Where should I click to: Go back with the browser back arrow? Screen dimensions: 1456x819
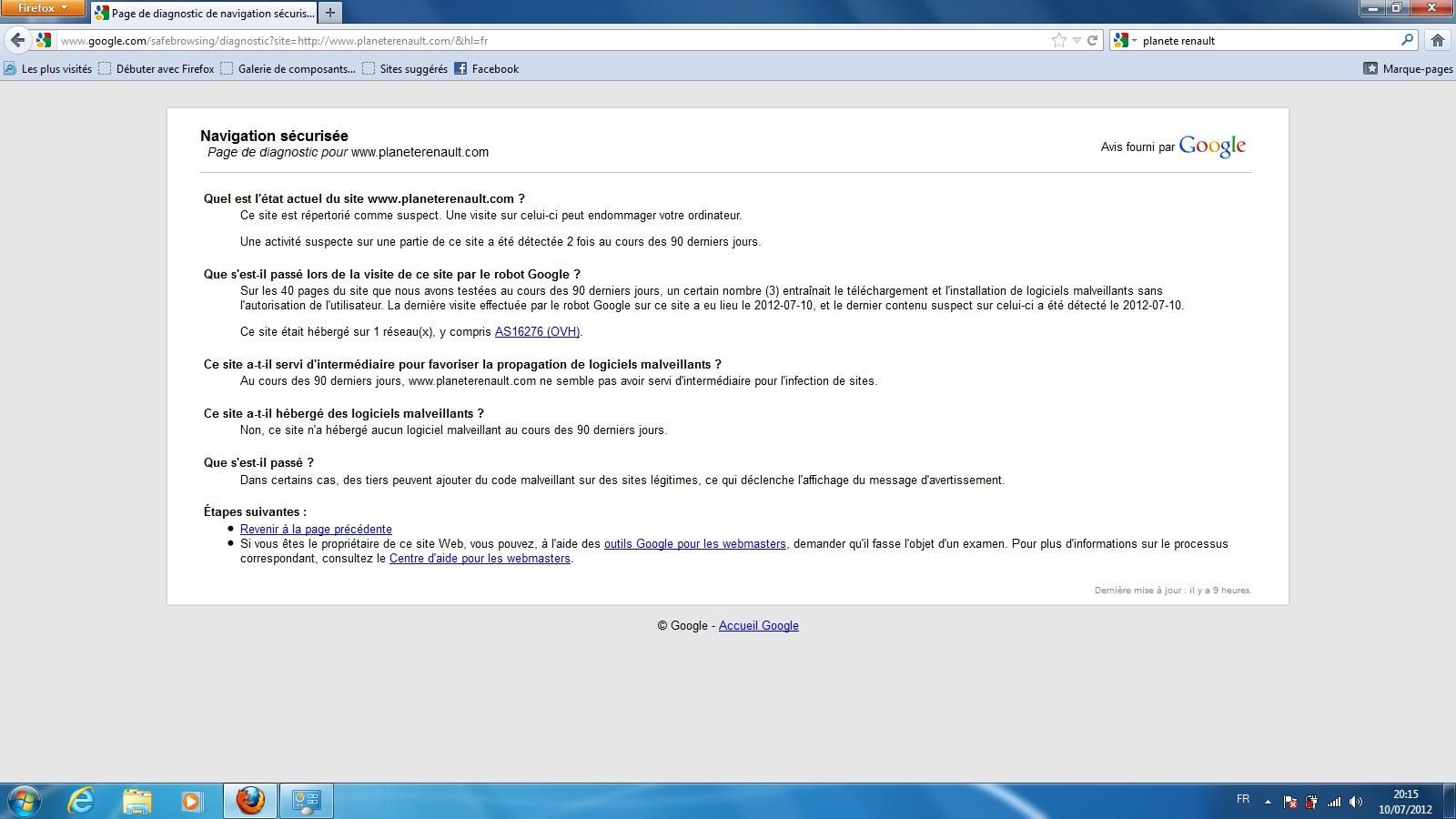(17, 40)
